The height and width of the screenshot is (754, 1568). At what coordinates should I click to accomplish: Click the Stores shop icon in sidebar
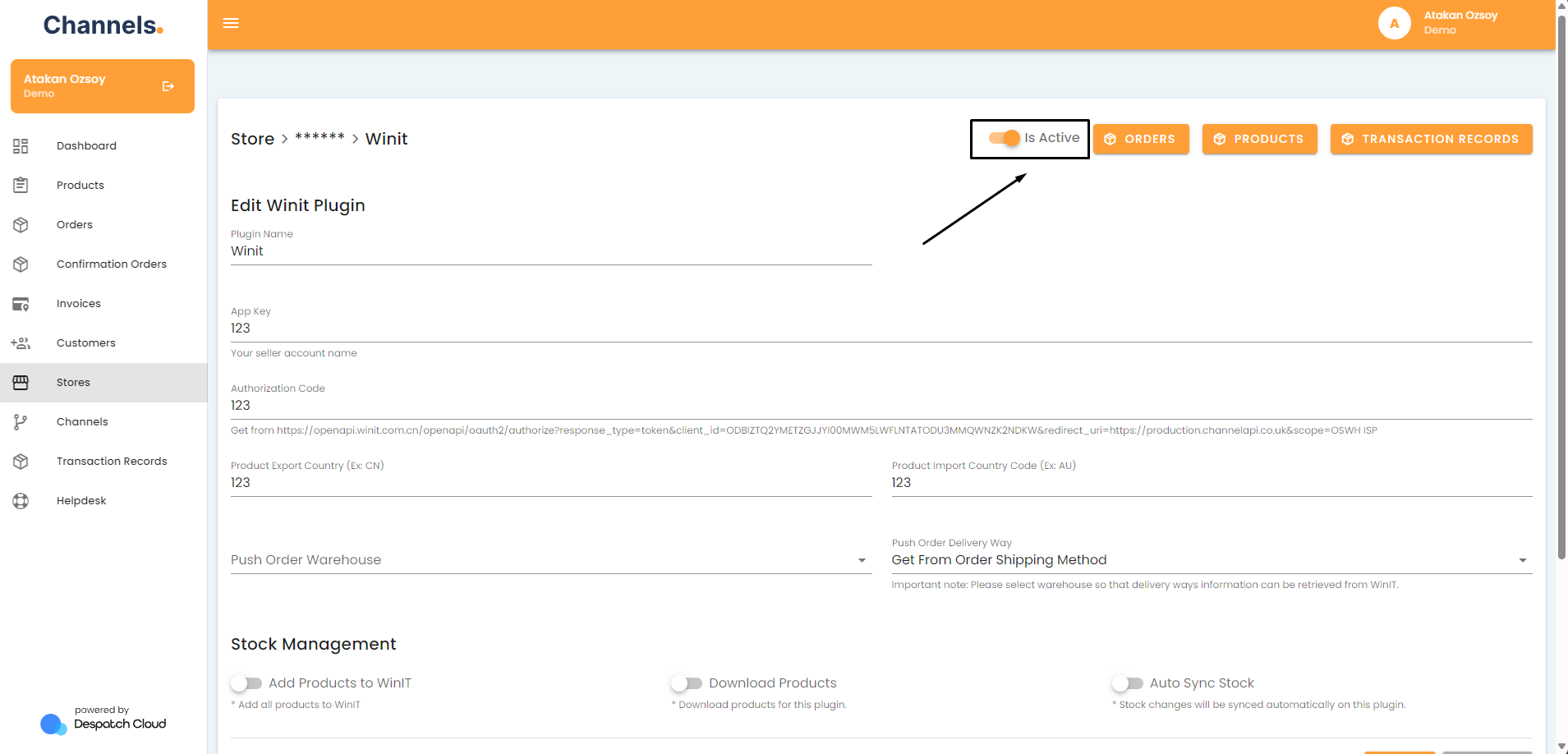[x=21, y=383]
